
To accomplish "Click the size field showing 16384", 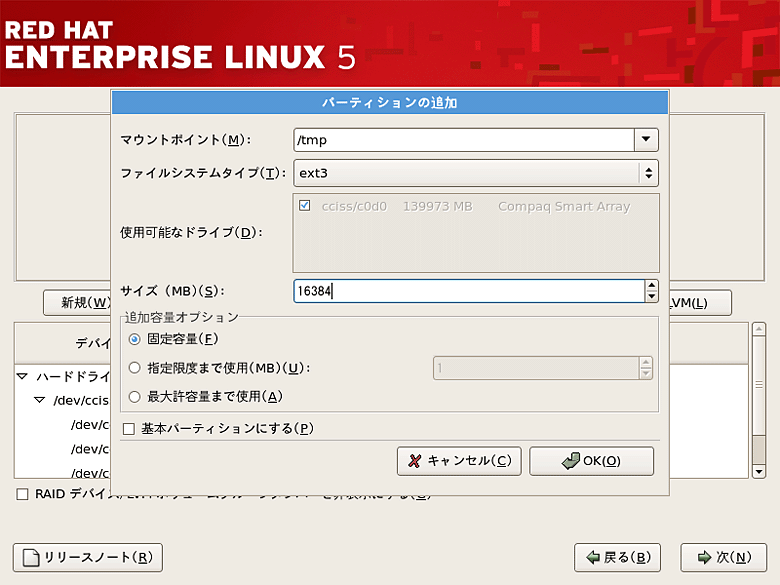I will pyautogui.click(x=469, y=291).
